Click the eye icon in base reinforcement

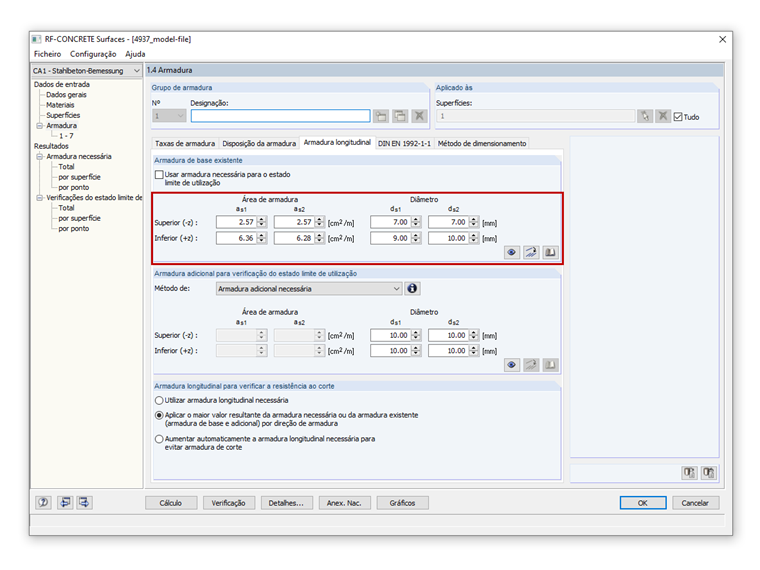[x=511, y=252]
